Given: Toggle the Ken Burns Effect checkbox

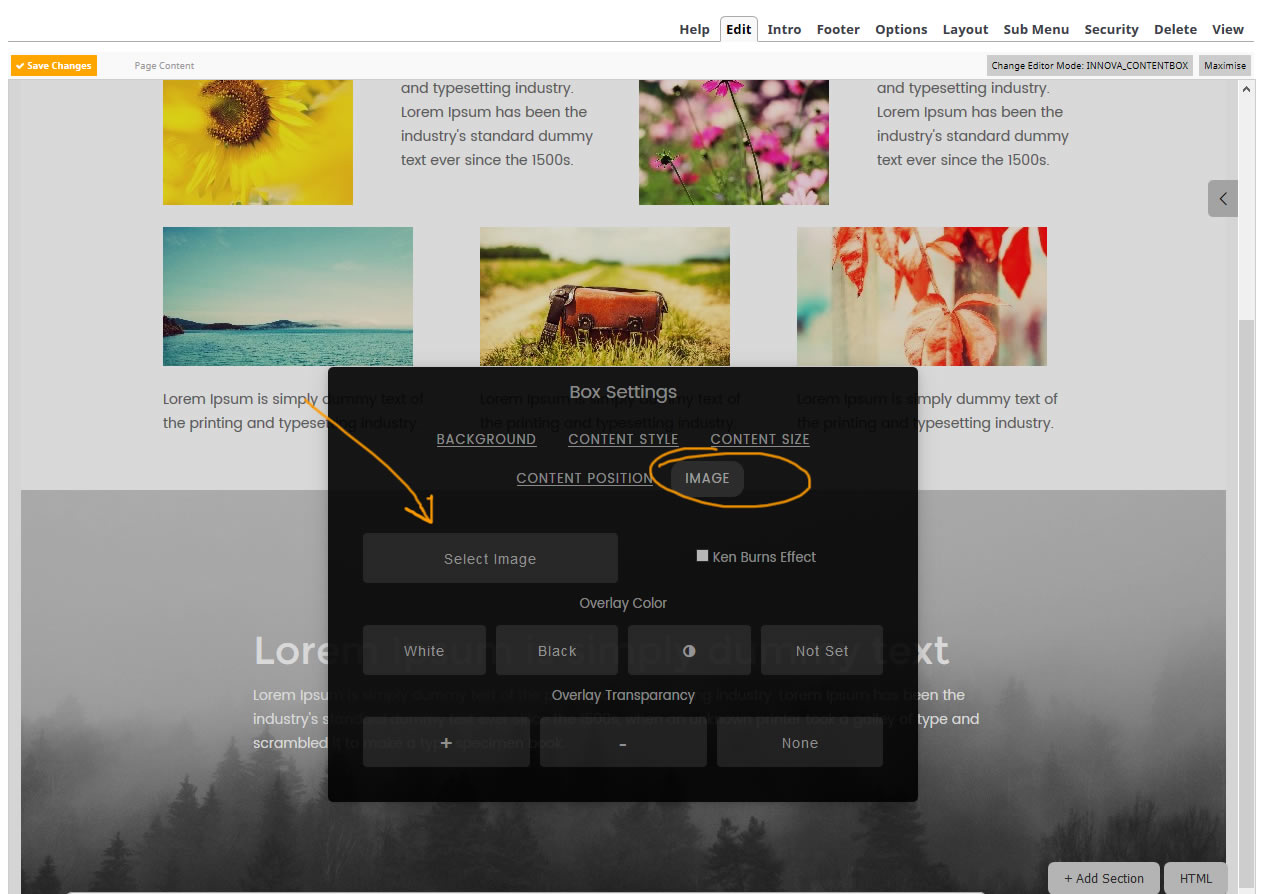Looking at the screenshot, I should click(703, 556).
